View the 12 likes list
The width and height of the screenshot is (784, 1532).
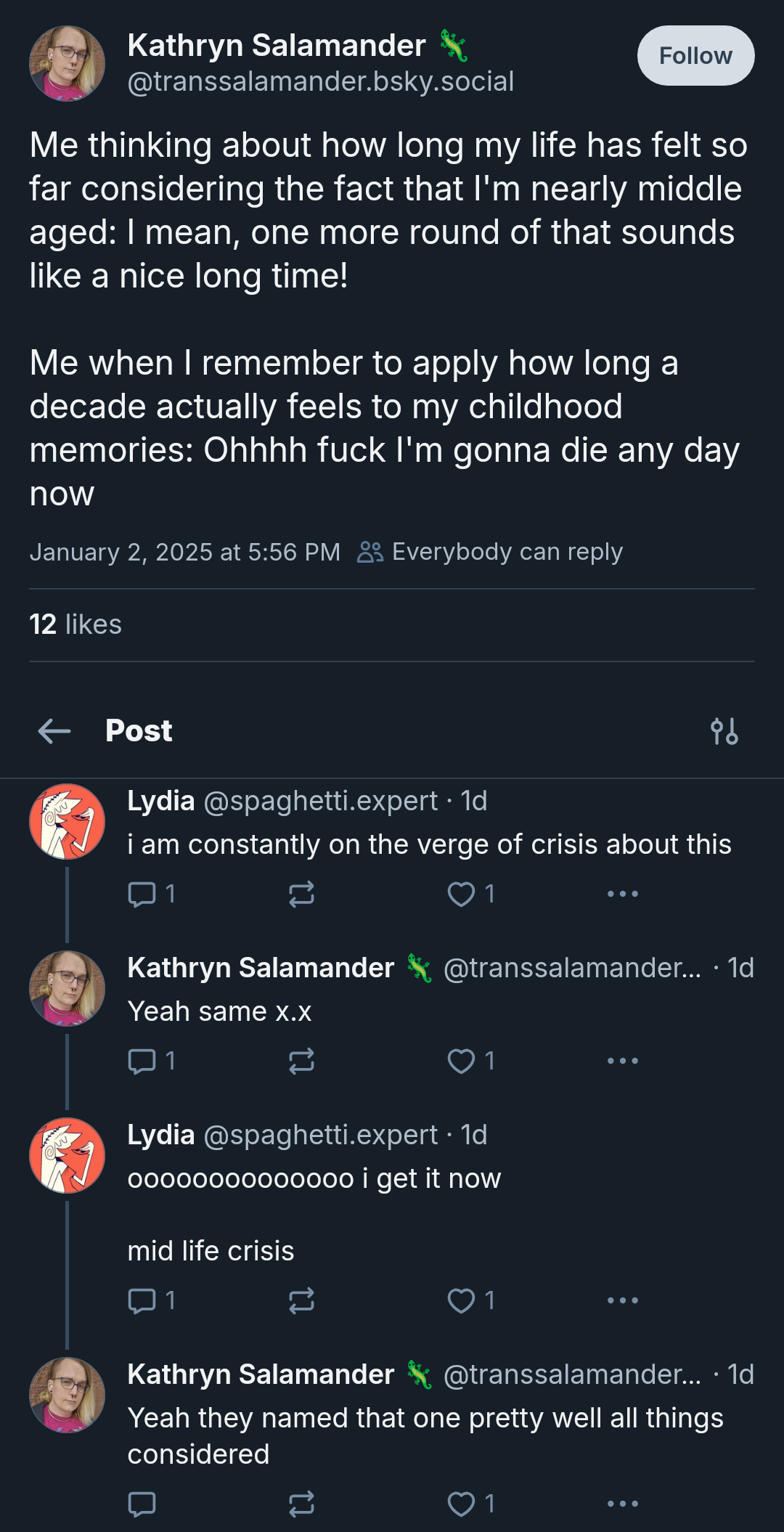point(75,624)
